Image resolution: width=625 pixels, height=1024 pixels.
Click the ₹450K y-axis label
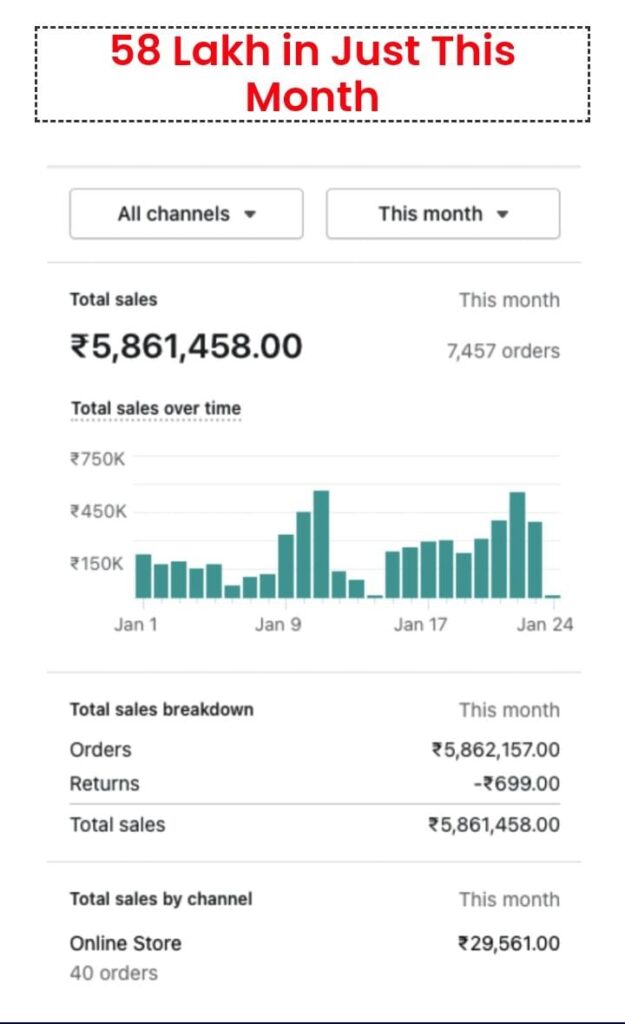click(x=97, y=512)
